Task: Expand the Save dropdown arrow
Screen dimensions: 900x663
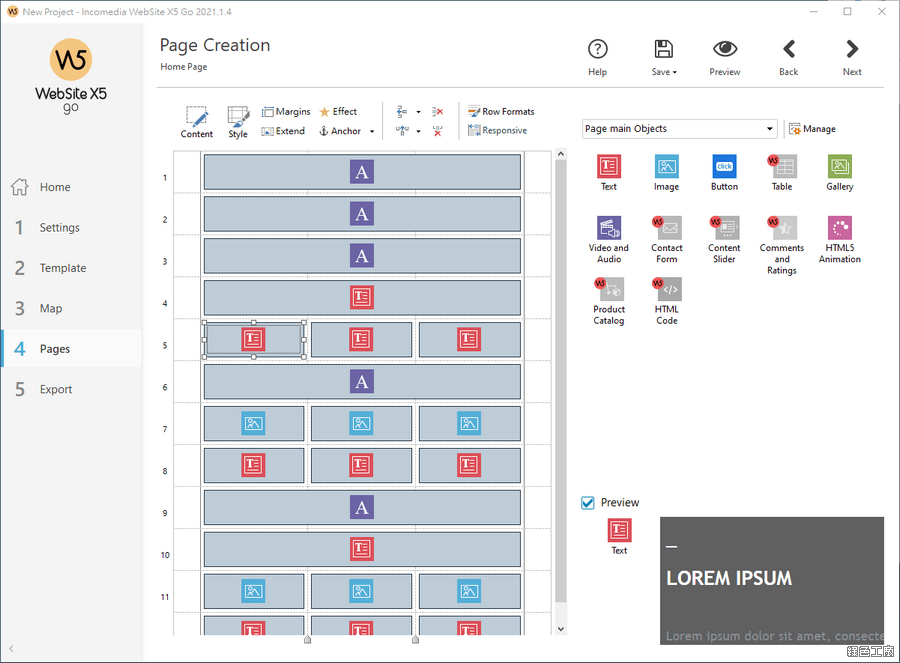Action: 675,72
